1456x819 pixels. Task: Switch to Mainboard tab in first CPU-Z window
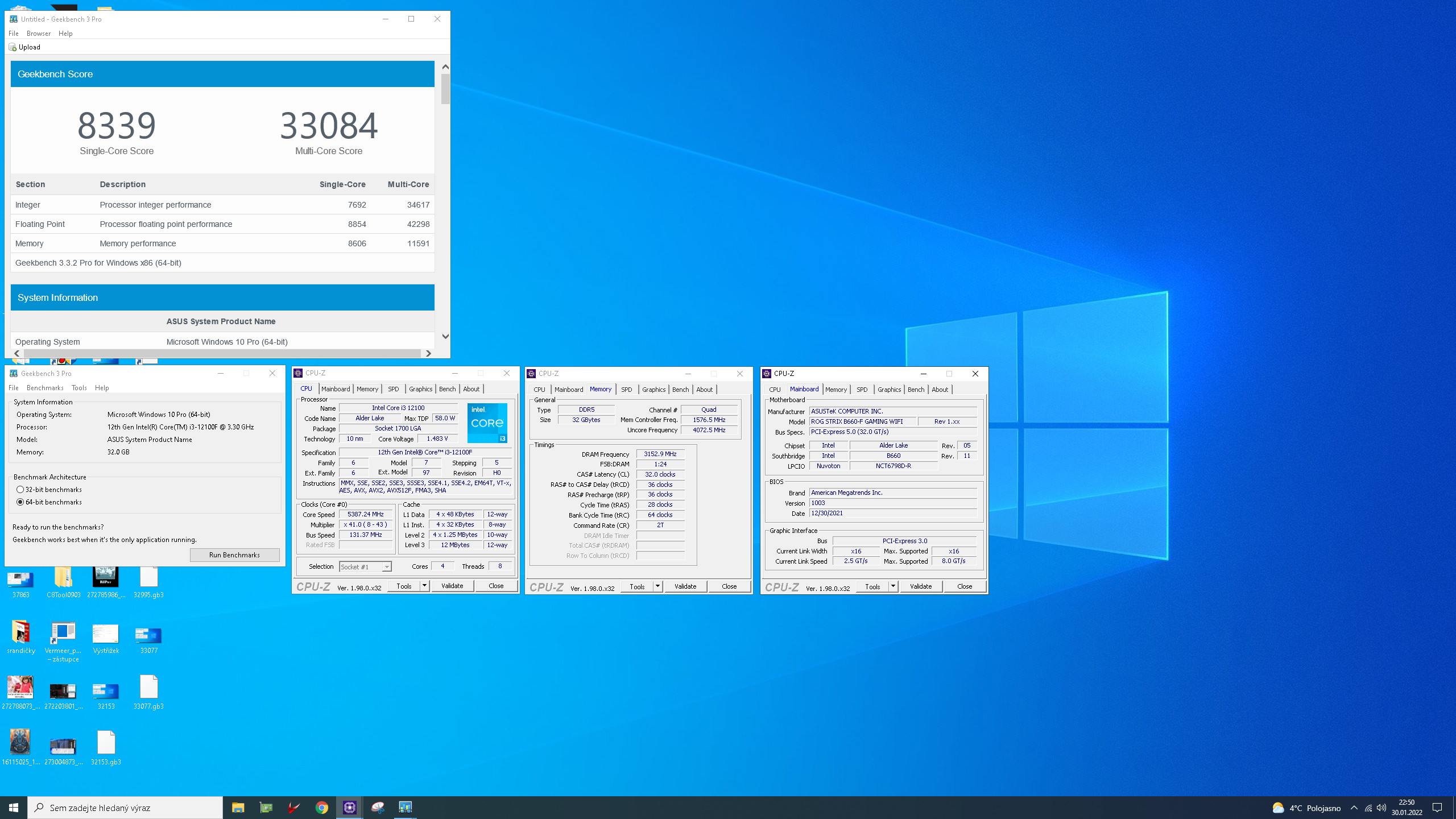(336, 389)
